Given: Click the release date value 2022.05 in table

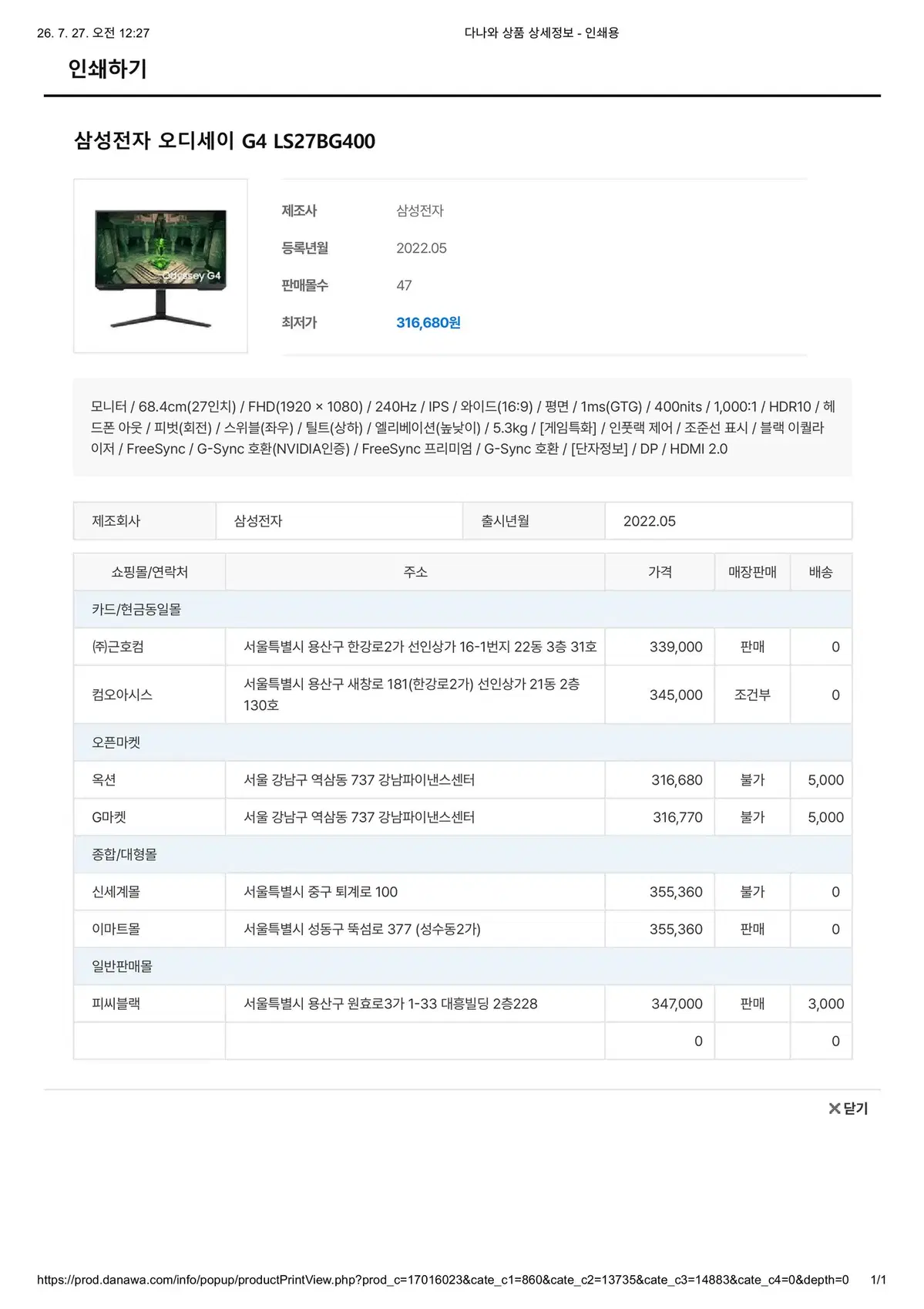Looking at the screenshot, I should (x=650, y=521).
